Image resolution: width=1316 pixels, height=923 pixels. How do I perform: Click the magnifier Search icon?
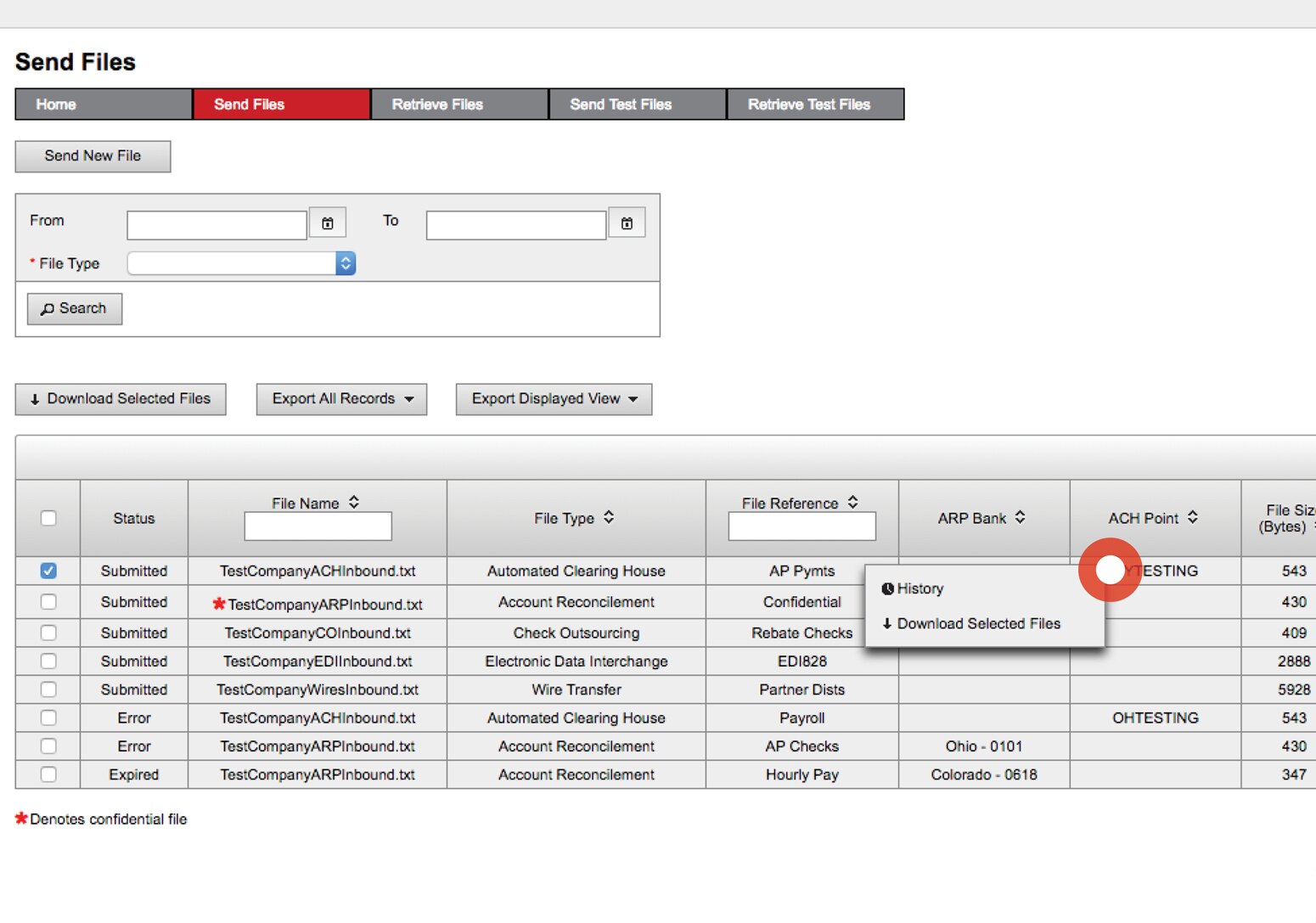[x=49, y=309]
